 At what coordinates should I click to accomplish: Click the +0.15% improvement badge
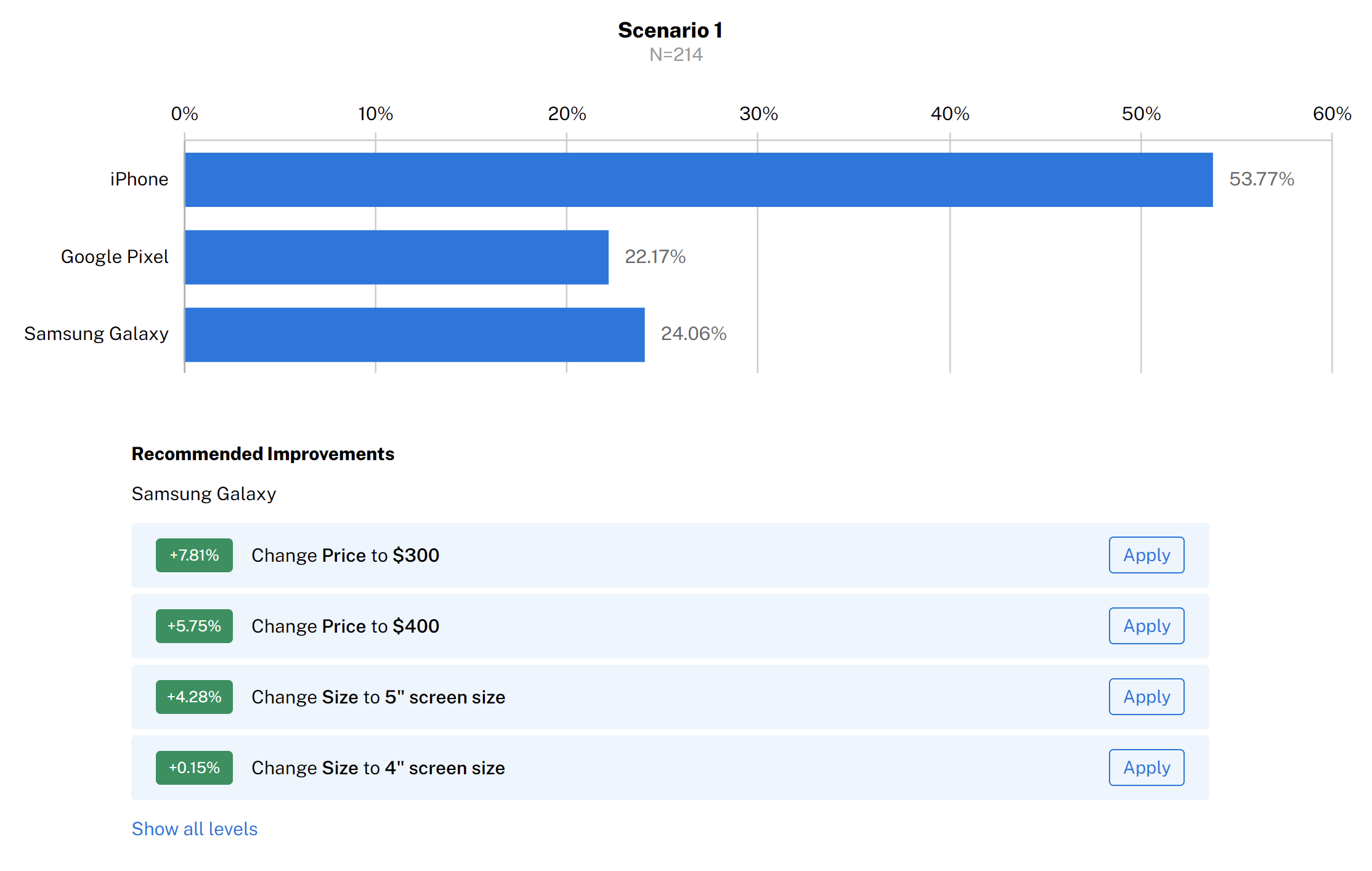pos(194,768)
